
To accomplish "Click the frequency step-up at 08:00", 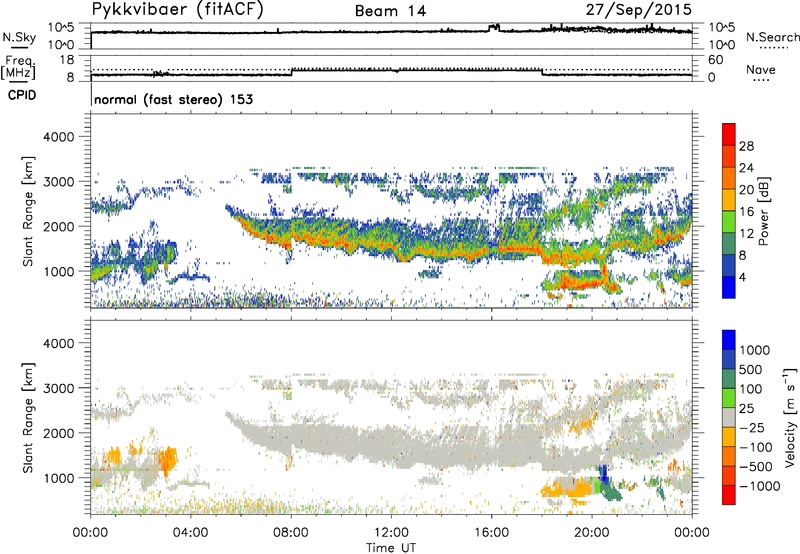I will (292, 72).
